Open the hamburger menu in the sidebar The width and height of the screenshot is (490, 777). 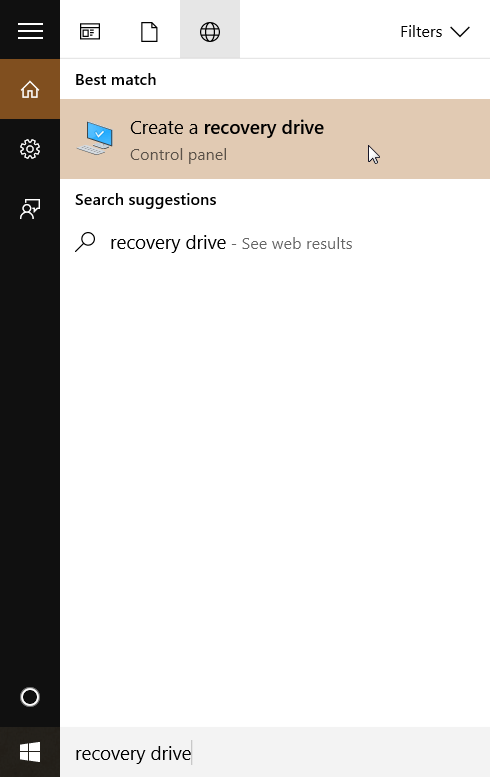point(30,31)
